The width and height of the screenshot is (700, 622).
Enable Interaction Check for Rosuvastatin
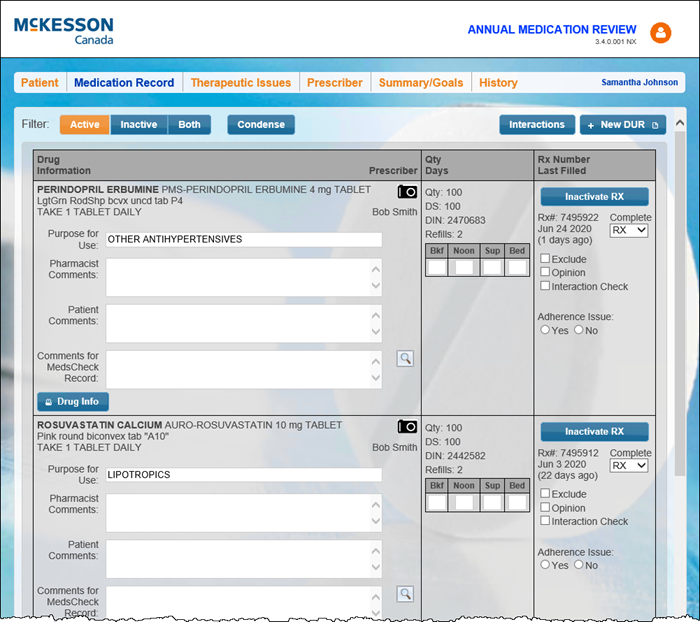(x=545, y=521)
